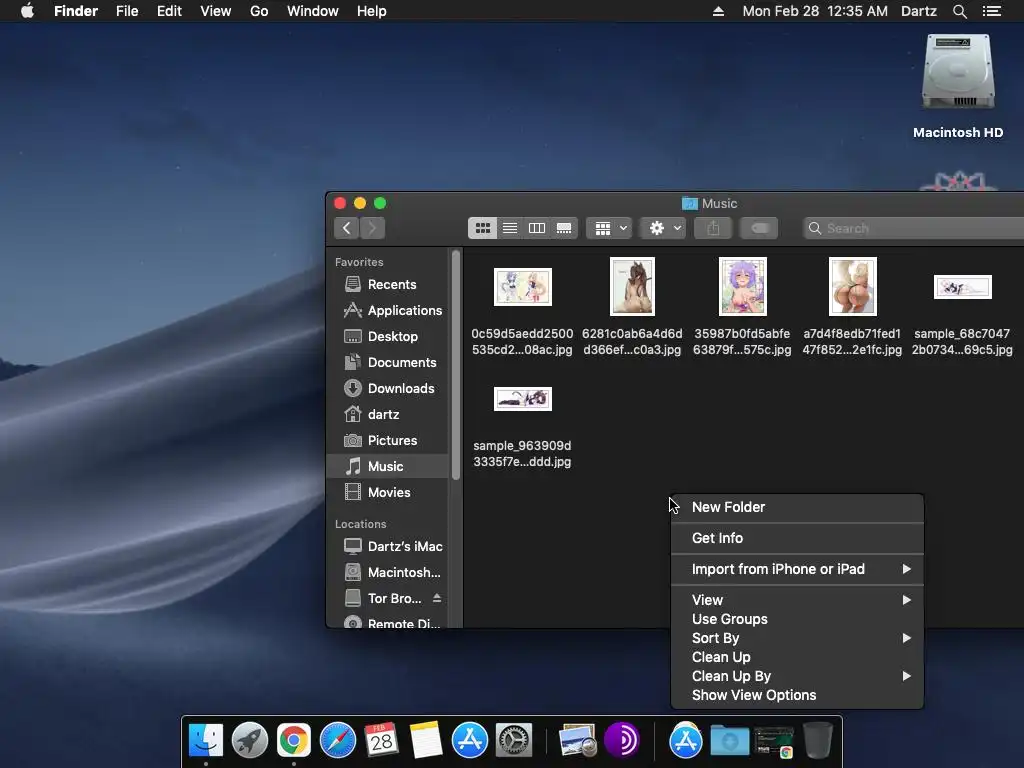Go forward in Finder window

point(372,228)
